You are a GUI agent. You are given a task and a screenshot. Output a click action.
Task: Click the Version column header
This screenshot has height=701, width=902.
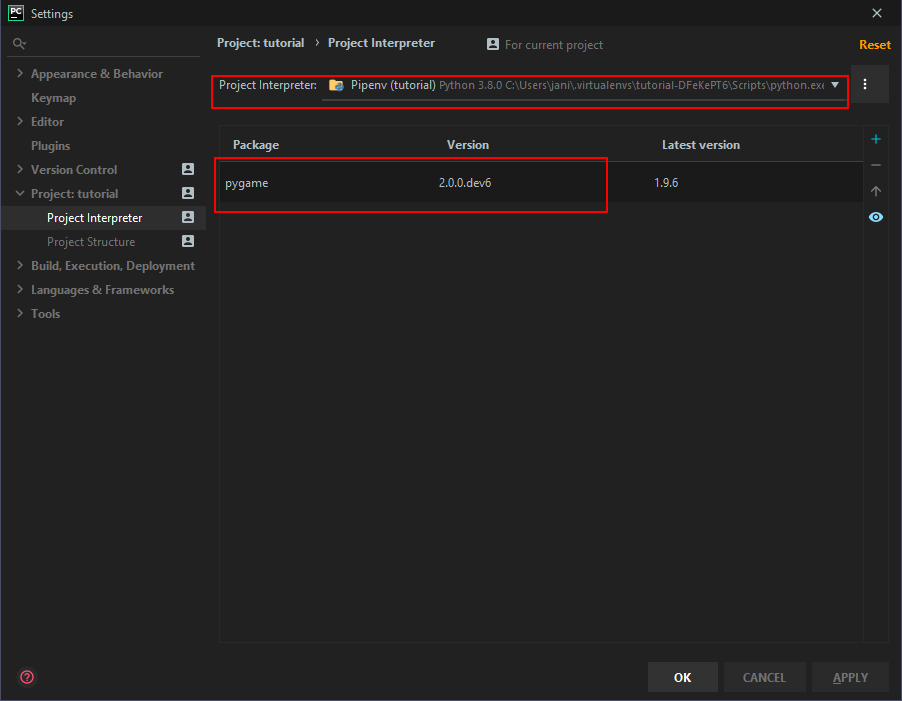[x=468, y=145]
